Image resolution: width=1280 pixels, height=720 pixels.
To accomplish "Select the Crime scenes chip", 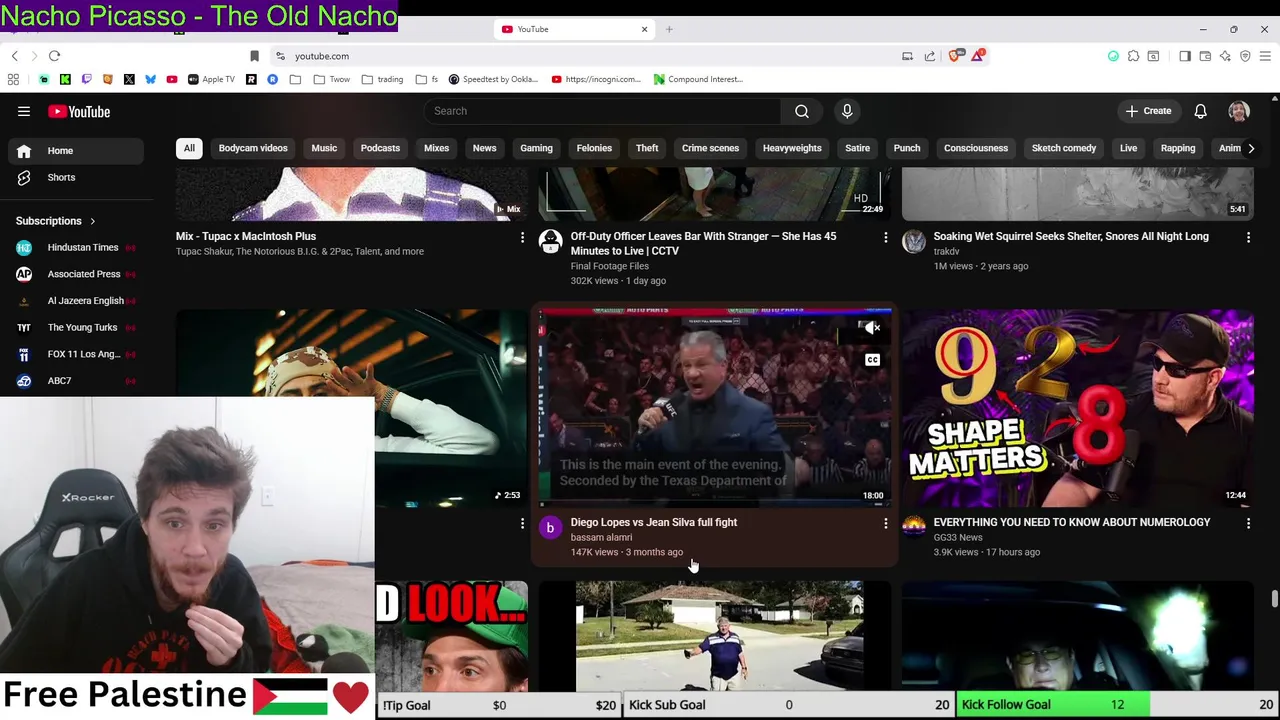I will coord(710,148).
